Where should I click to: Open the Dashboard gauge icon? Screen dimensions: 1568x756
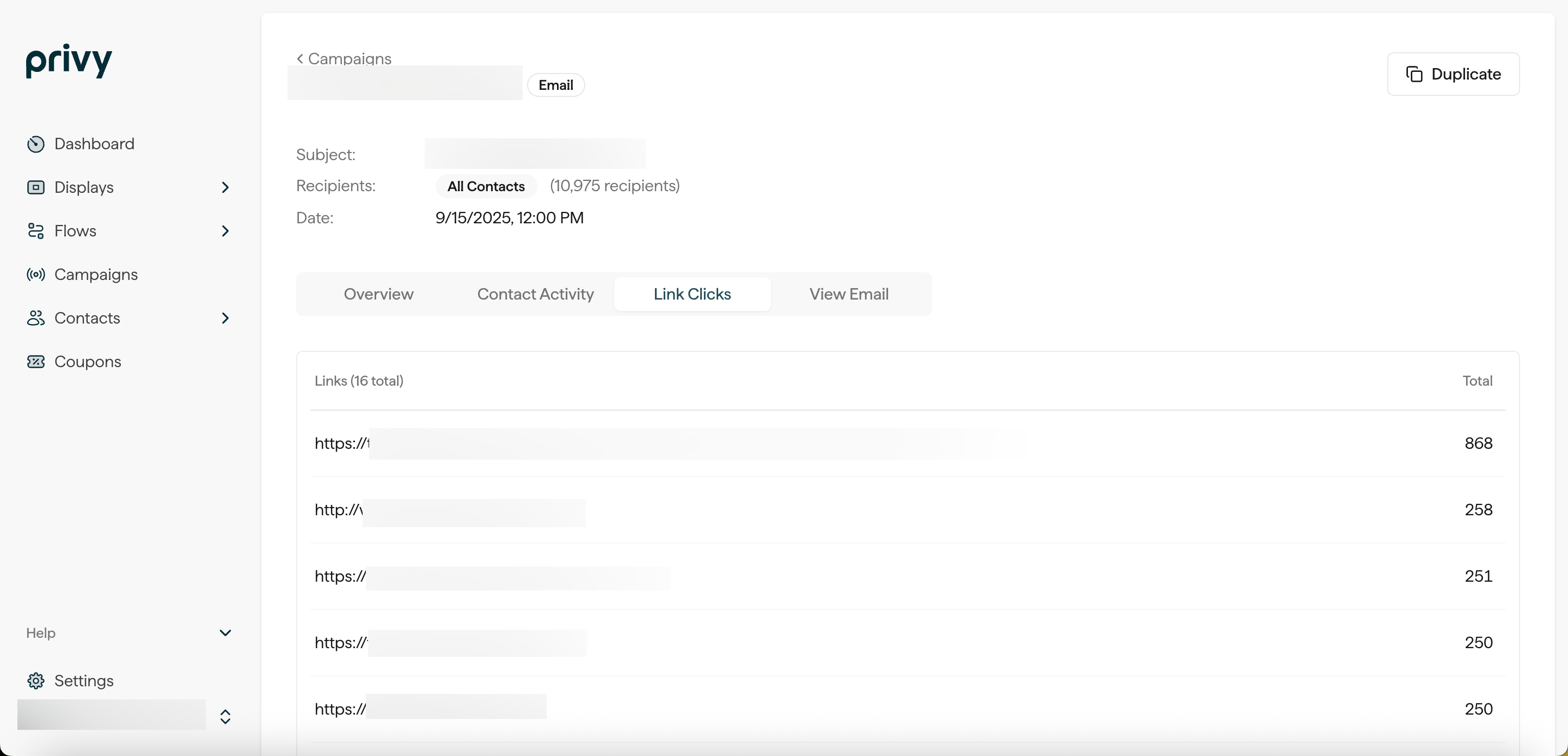pyautogui.click(x=36, y=144)
